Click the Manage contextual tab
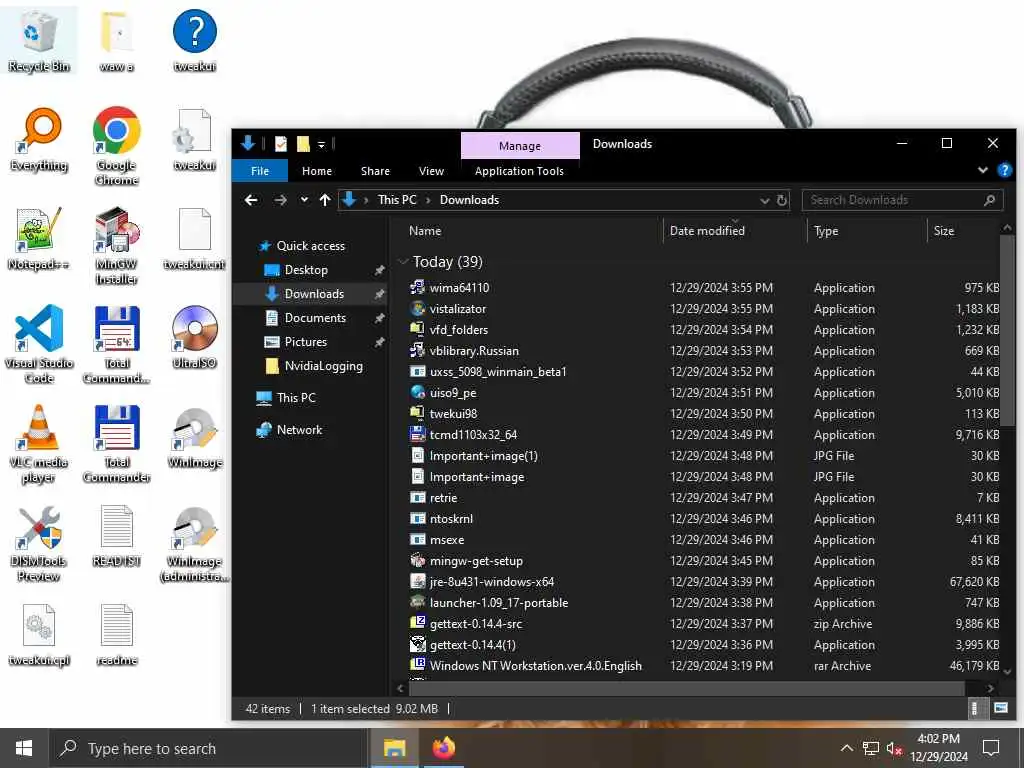This screenshot has height=768, width=1024. (x=520, y=146)
